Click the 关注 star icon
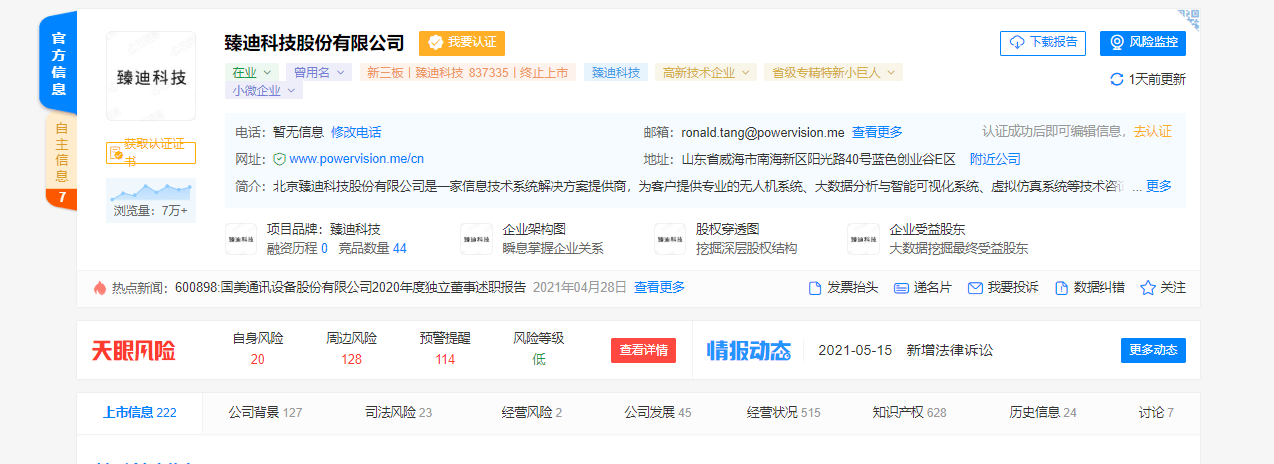The image size is (1274, 464). pos(1148,288)
